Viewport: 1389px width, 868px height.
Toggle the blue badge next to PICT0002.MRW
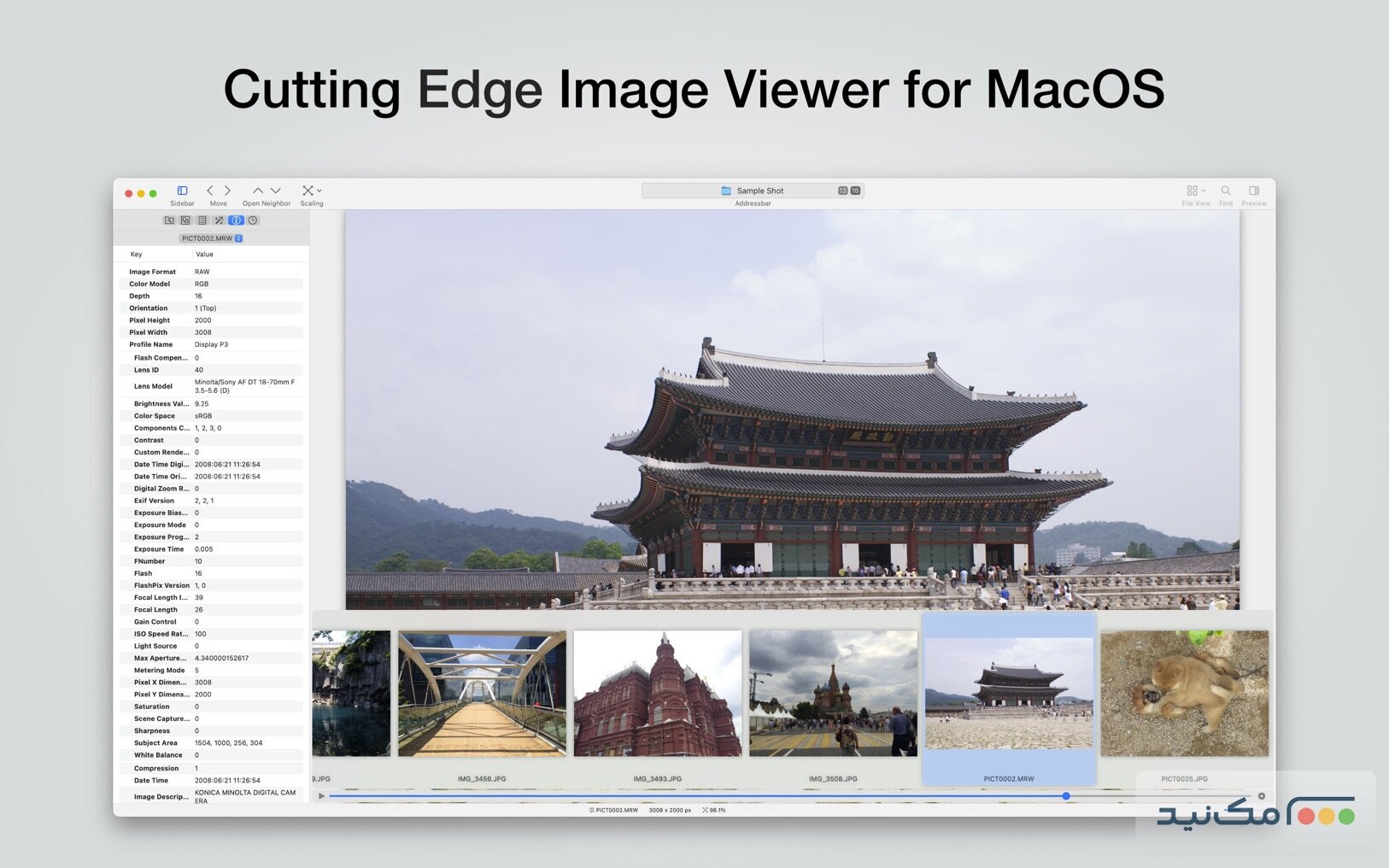pos(238,238)
